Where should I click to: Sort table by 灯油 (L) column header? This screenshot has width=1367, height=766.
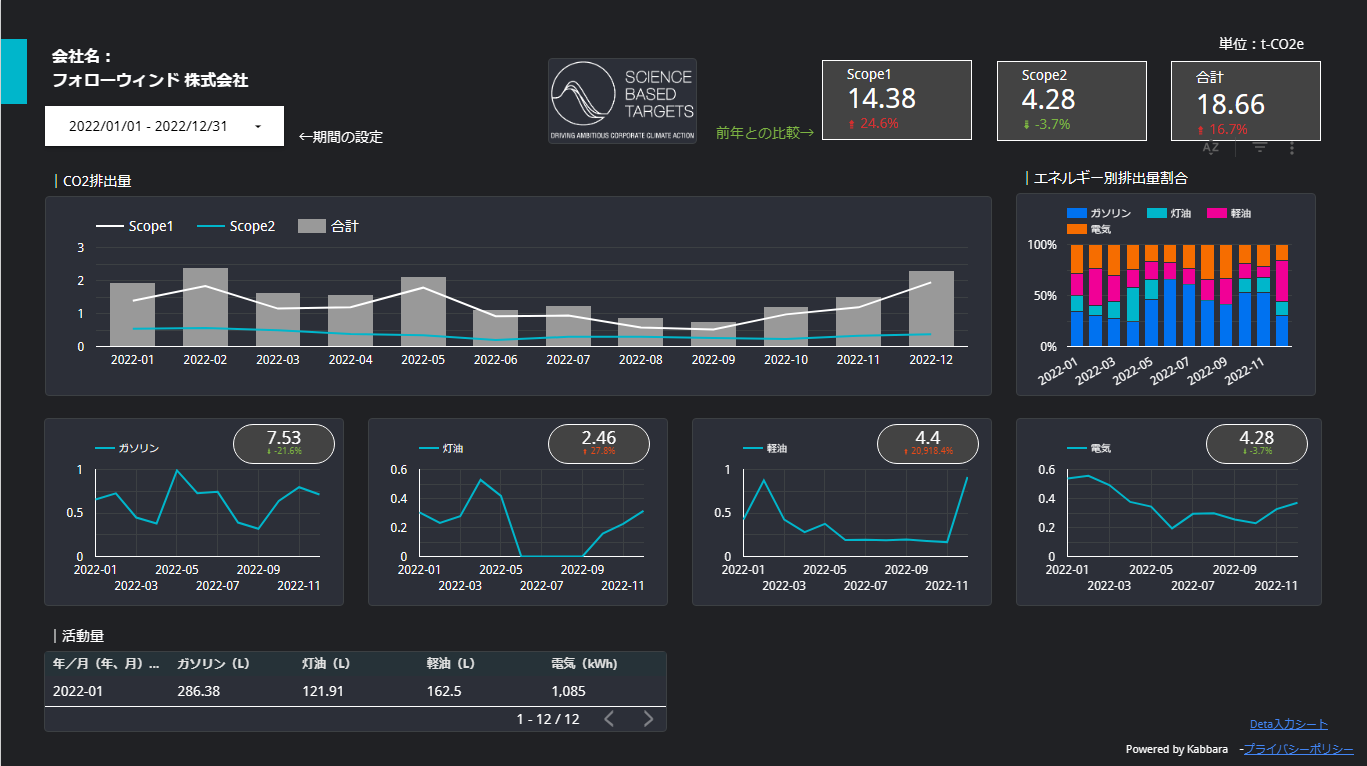click(x=325, y=663)
